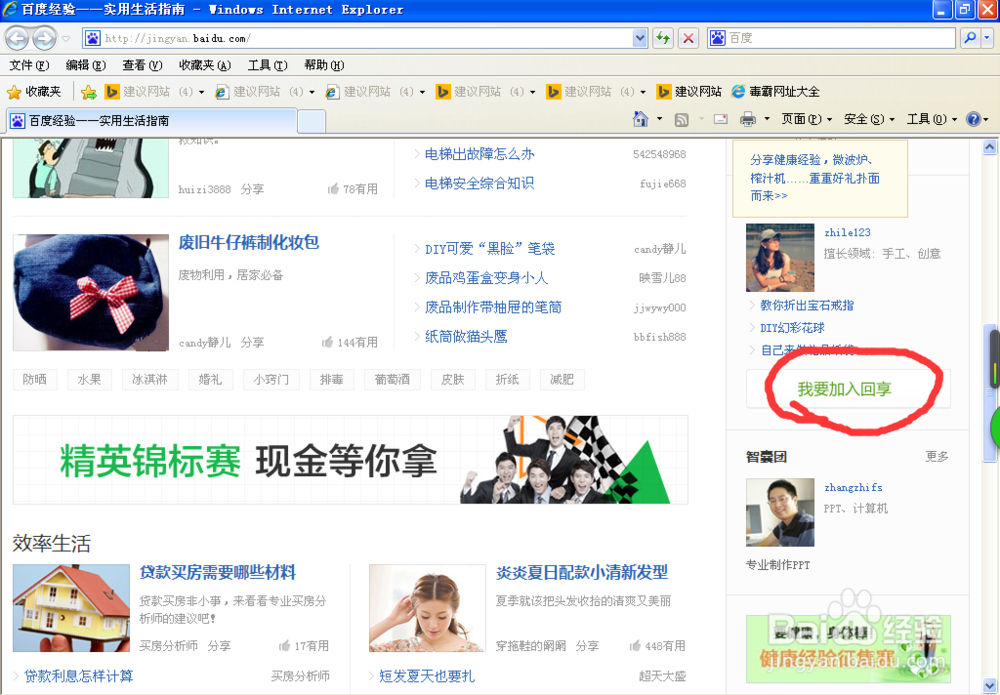Open the 贷款利息怎样计算 link
1000x695 pixels.
[x=78, y=676]
